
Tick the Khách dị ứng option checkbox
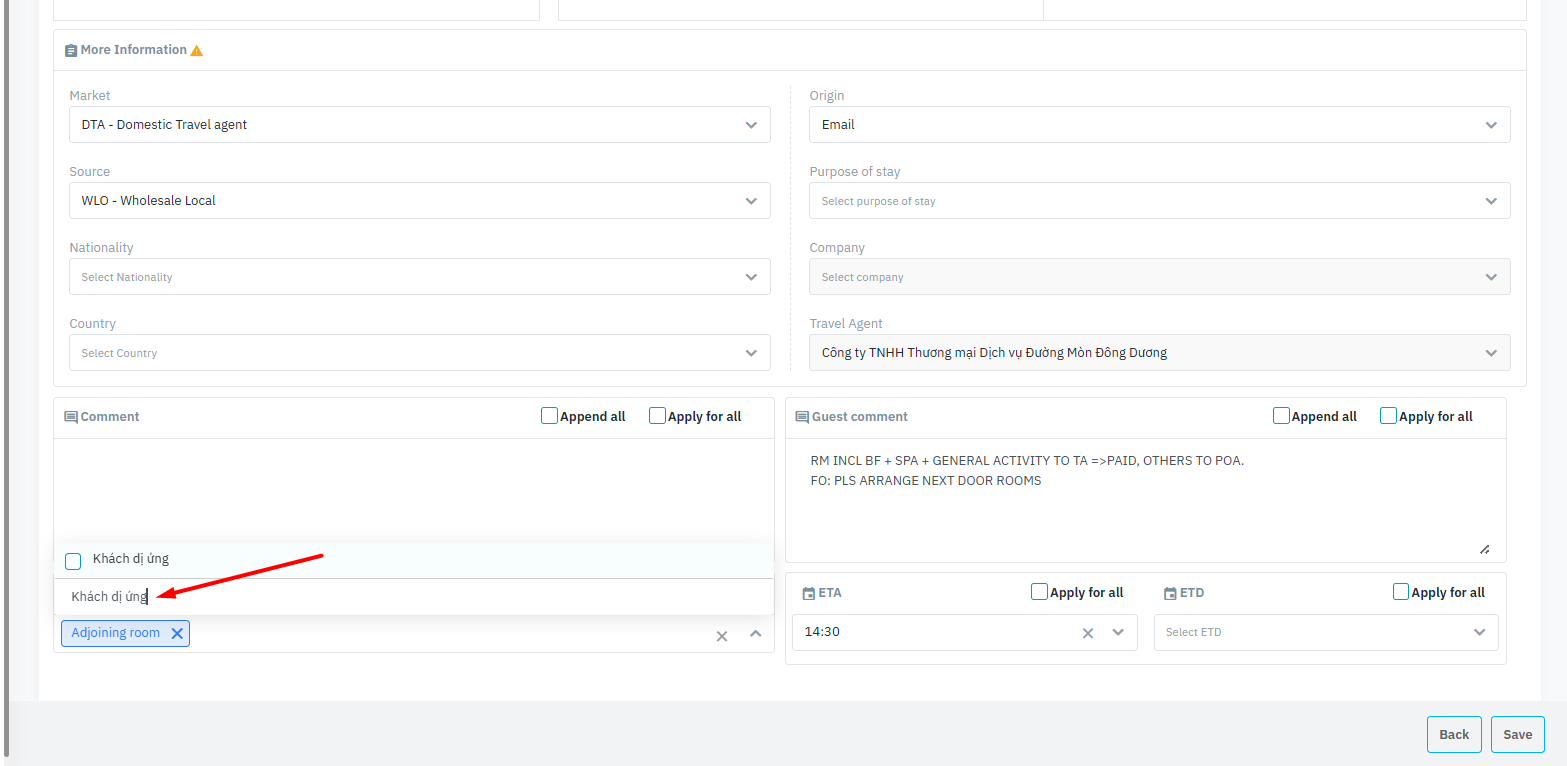click(x=73, y=561)
